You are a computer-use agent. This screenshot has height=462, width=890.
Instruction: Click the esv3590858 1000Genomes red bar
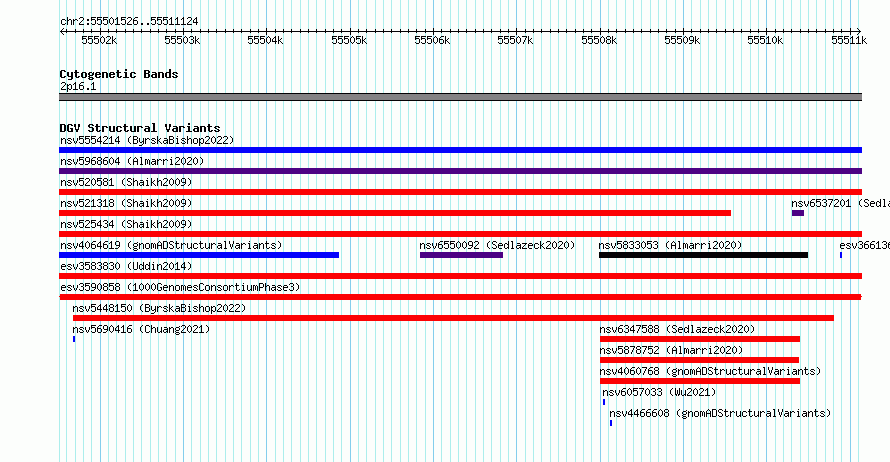pos(460,297)
